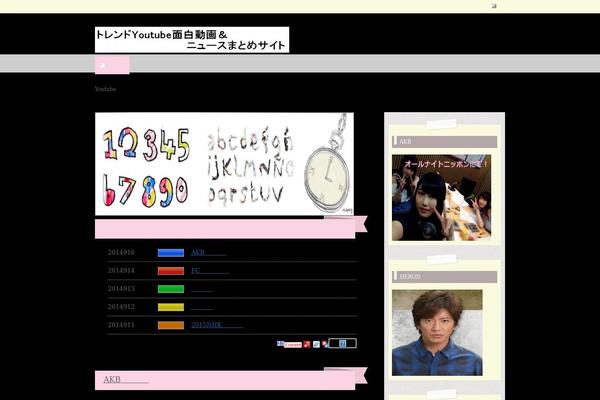The height and width of the screenshot is (400, 600).
Task: Click the Youtube breadcrumb text
Action: (x=105, y=89)
